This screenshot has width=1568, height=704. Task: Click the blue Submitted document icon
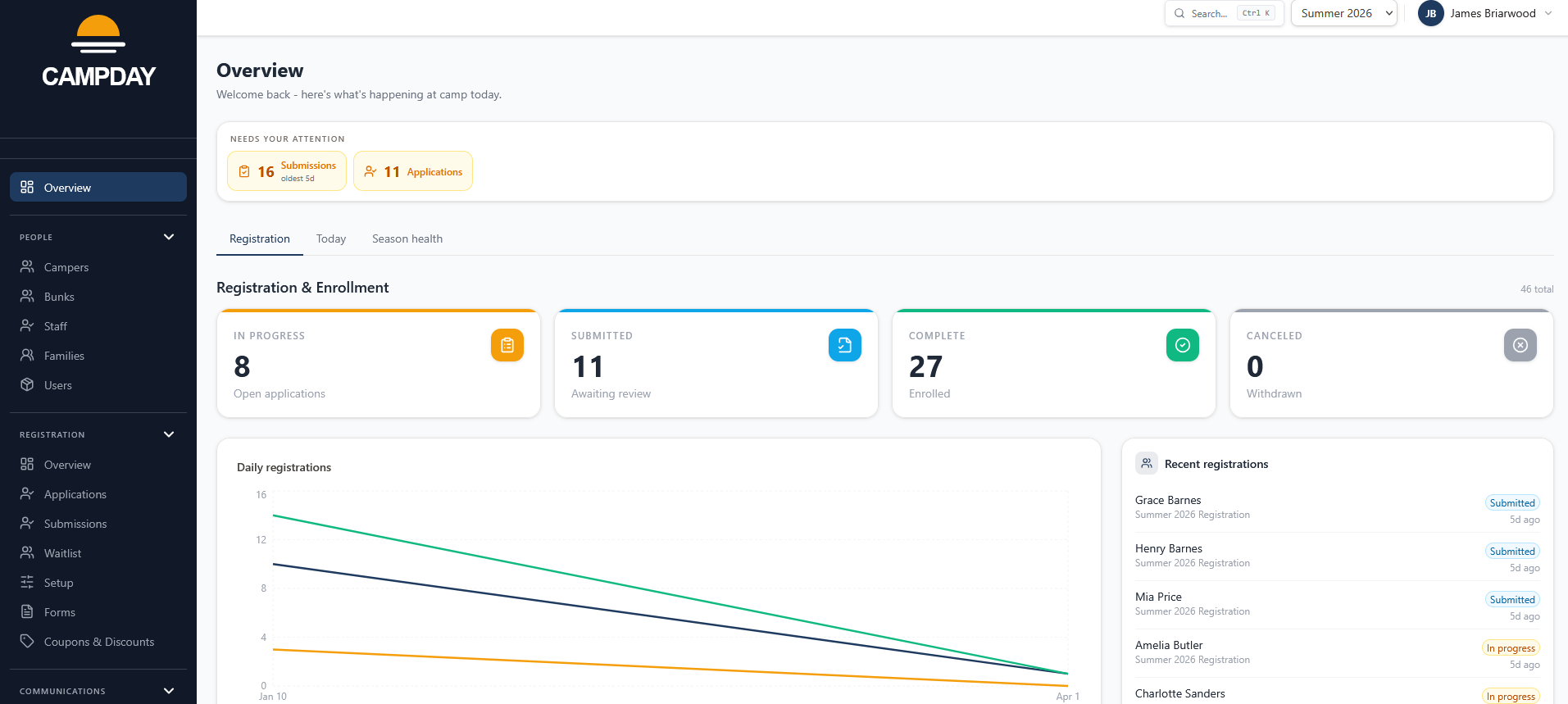pos(845,345)
